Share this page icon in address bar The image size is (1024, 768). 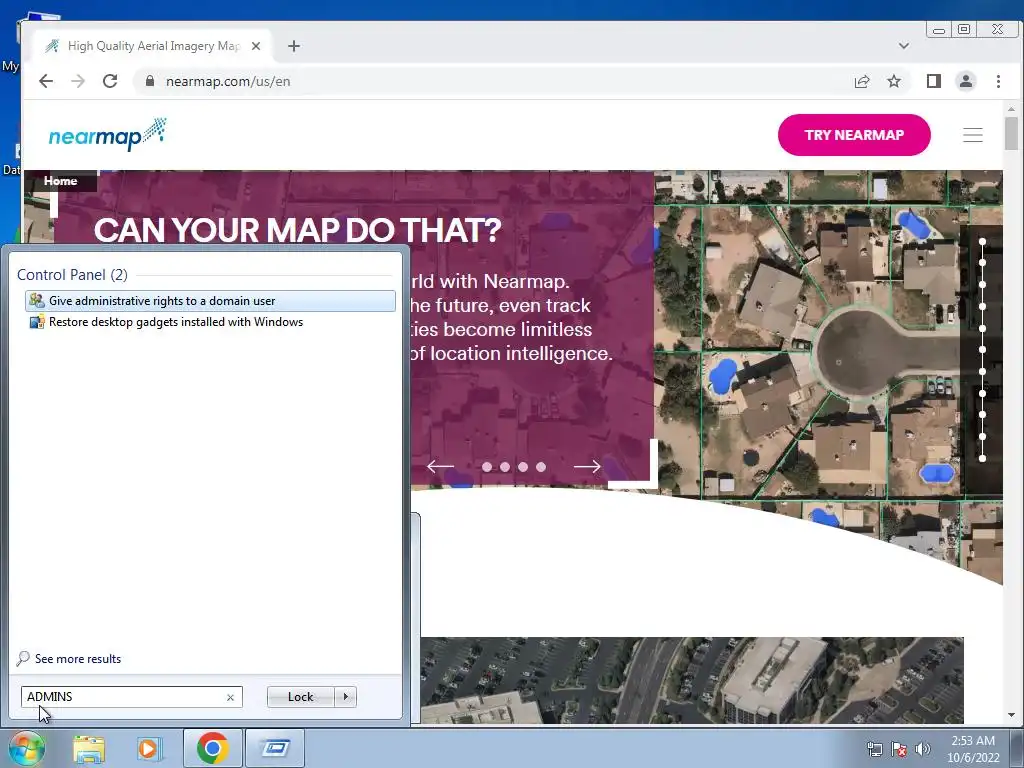[862, 81]
